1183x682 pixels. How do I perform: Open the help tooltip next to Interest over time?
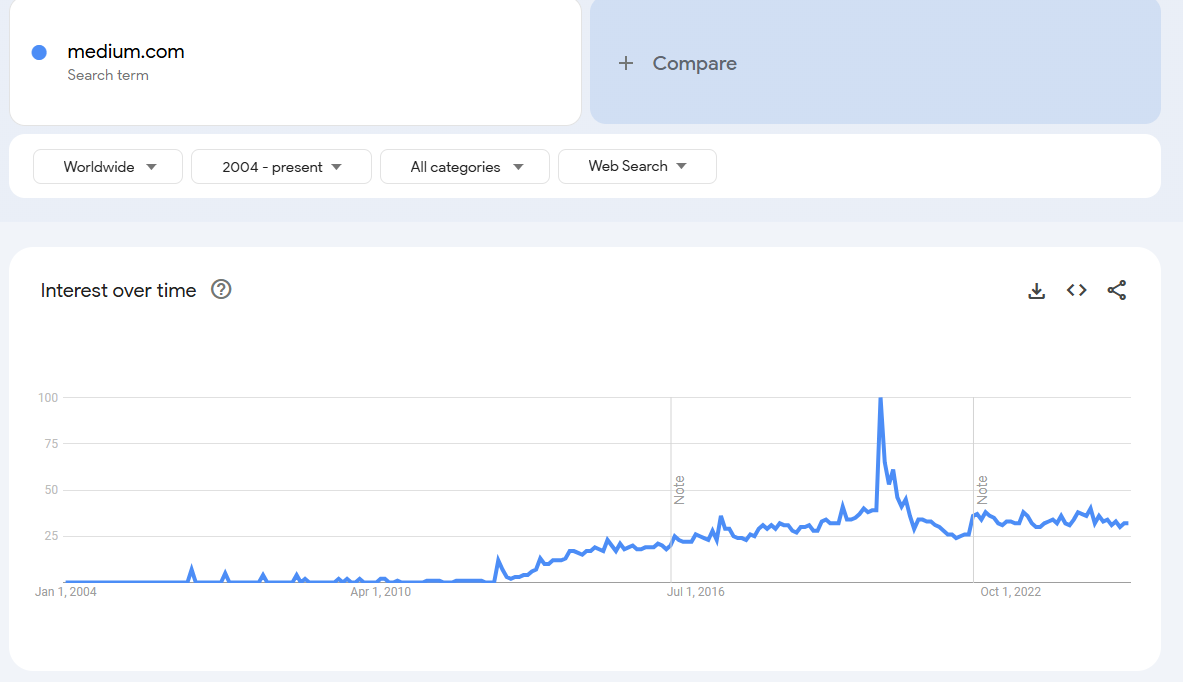[x=221, y=289]
